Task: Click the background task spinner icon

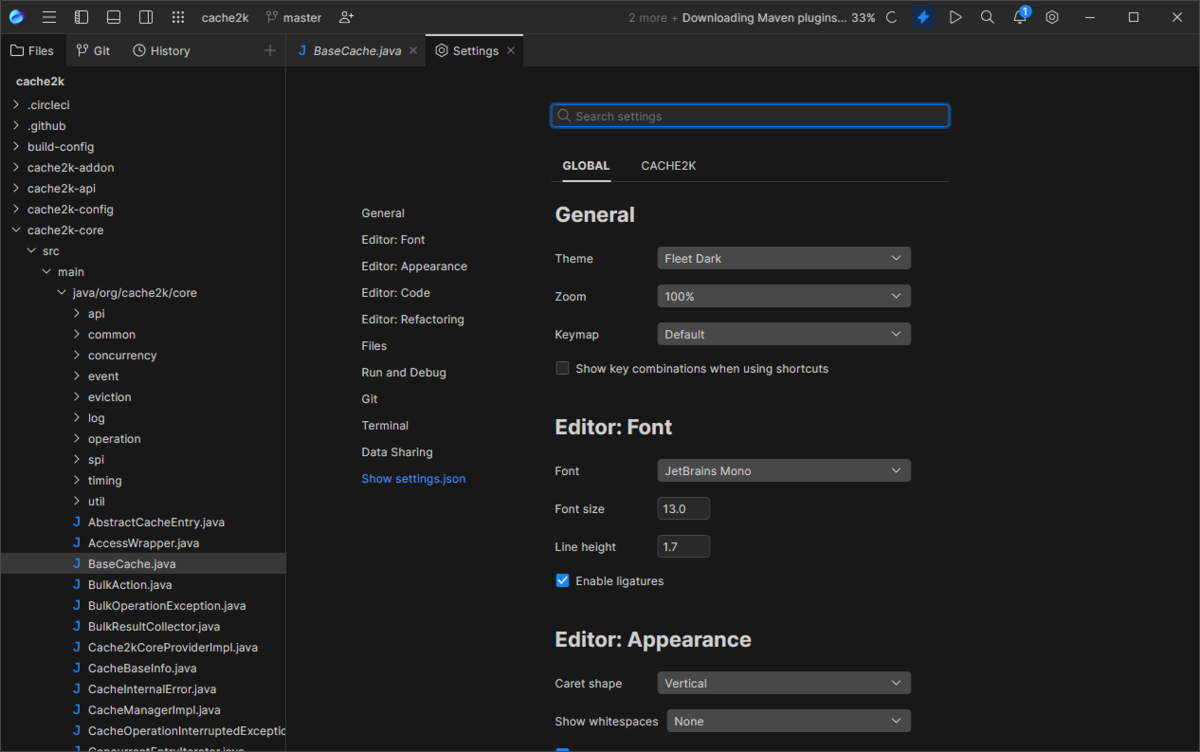Action: pos(891,17)
